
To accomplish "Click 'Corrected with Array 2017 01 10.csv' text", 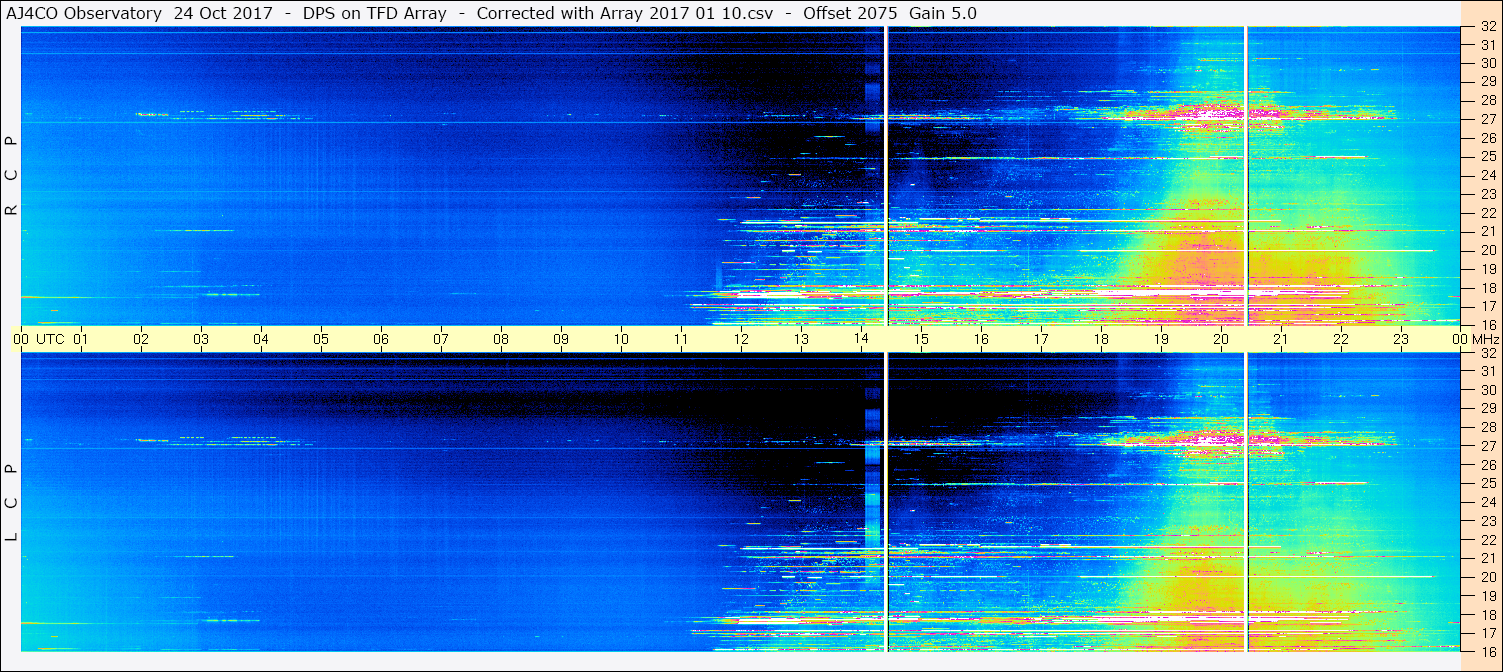I will pos(625,13).
